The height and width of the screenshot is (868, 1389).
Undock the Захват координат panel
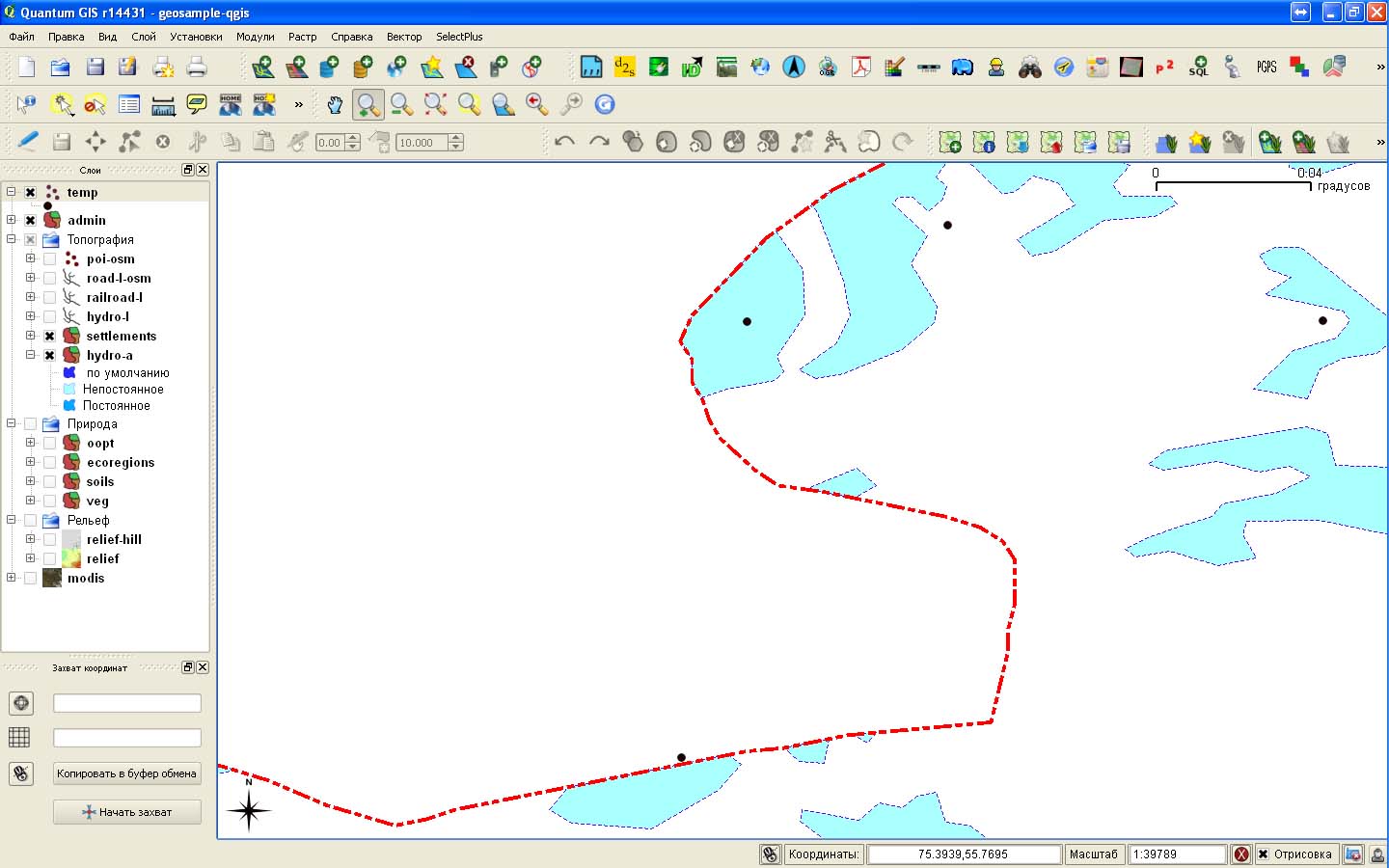click(188, 667)
